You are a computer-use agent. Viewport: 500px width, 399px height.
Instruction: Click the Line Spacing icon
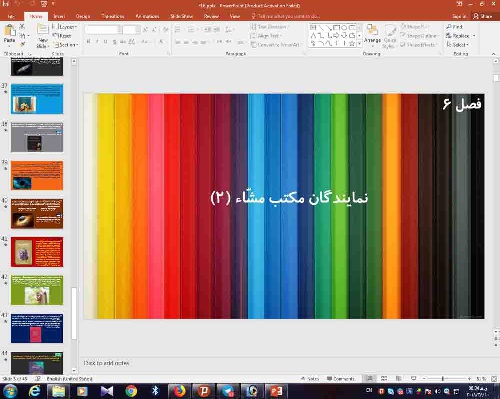click(229, 30)
